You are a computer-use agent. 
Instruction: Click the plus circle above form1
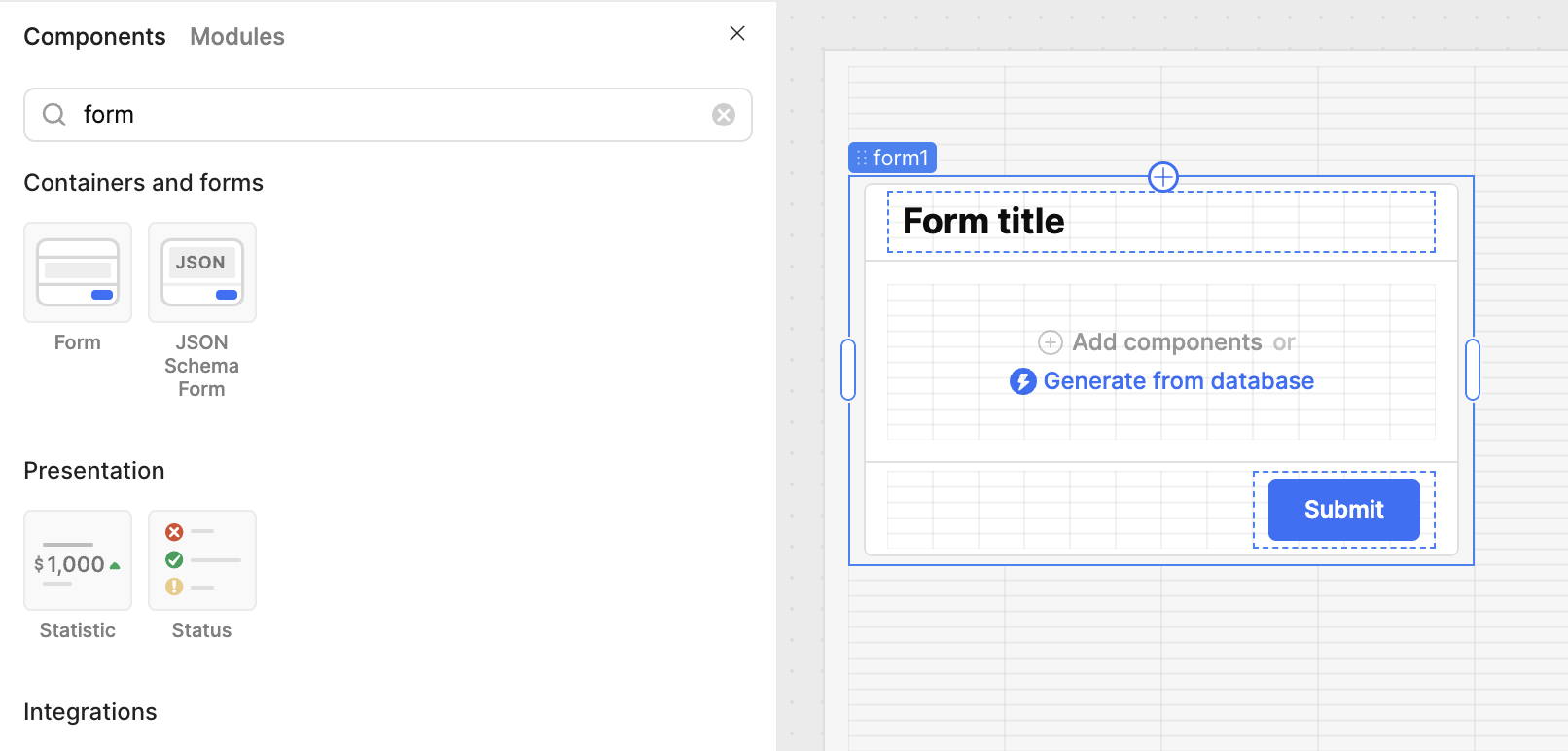pos(1163,177)
